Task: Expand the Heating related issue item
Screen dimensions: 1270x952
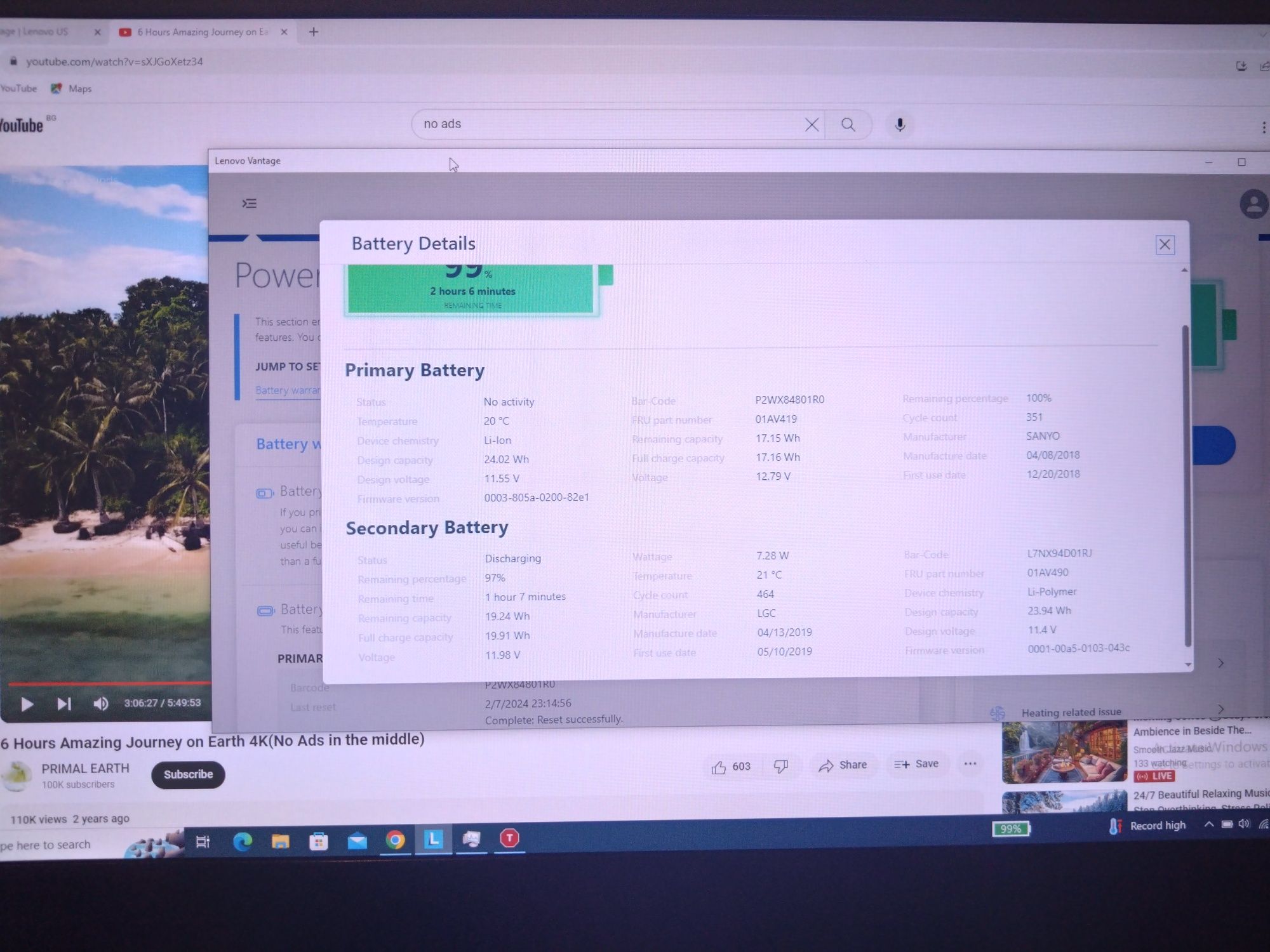Action: click(x=1220, y=709)
